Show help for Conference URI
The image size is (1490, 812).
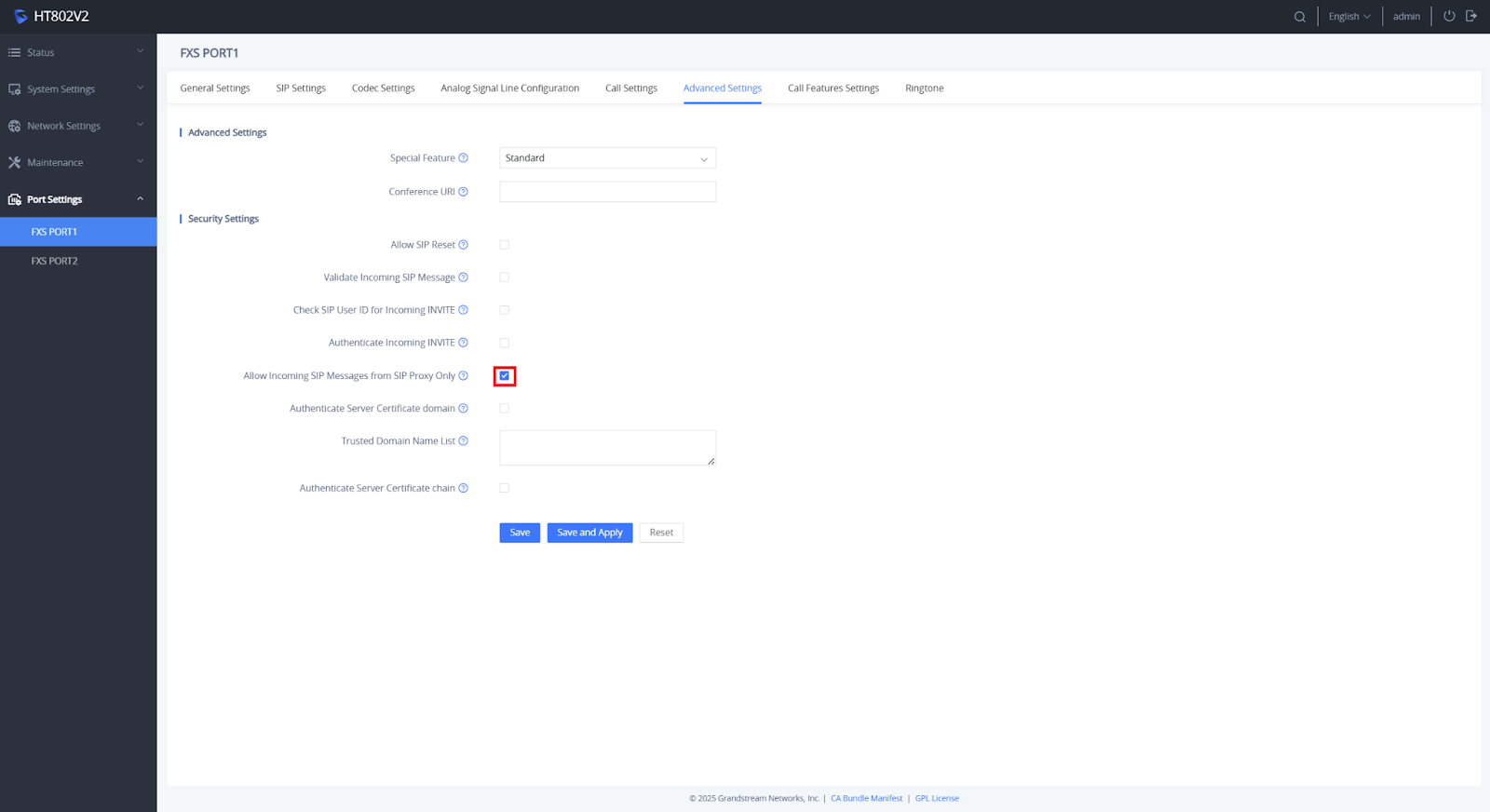tap(463, 192)
